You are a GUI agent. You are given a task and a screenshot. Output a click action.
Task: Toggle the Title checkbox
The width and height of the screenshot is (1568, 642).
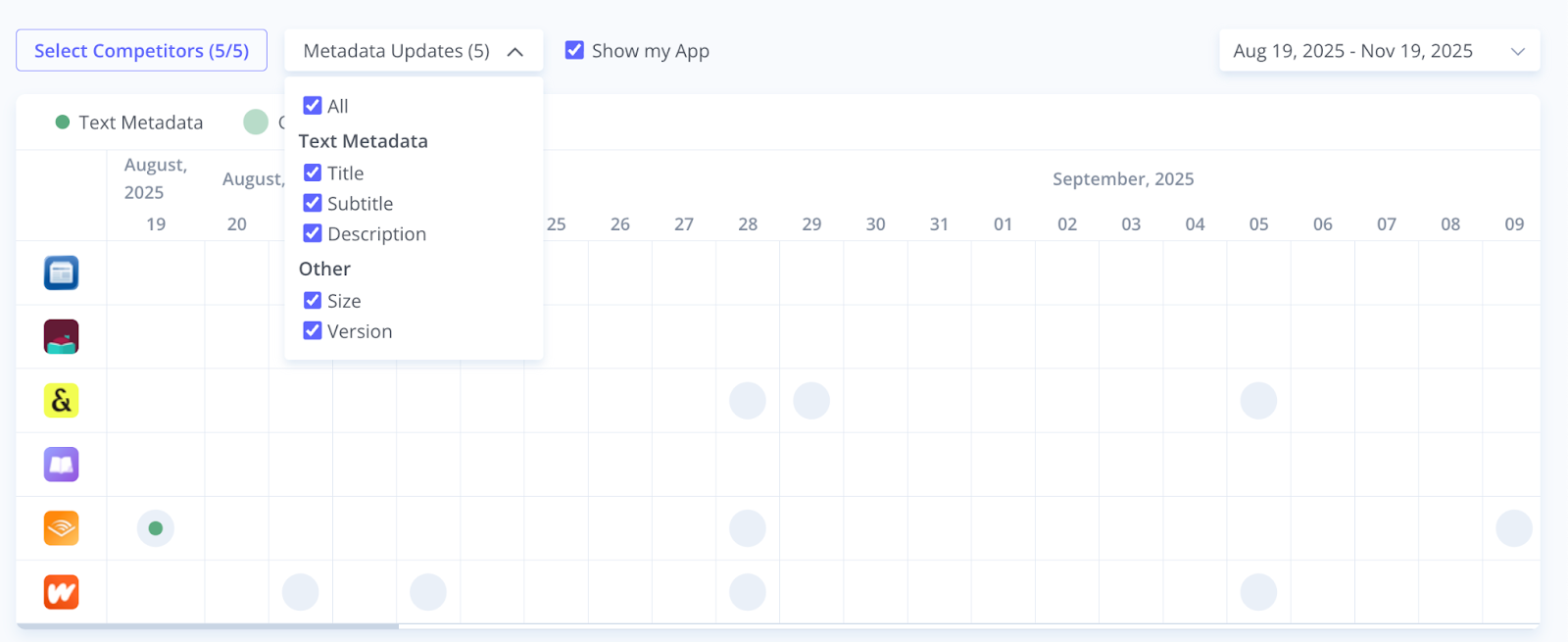(x=313, y=173)
